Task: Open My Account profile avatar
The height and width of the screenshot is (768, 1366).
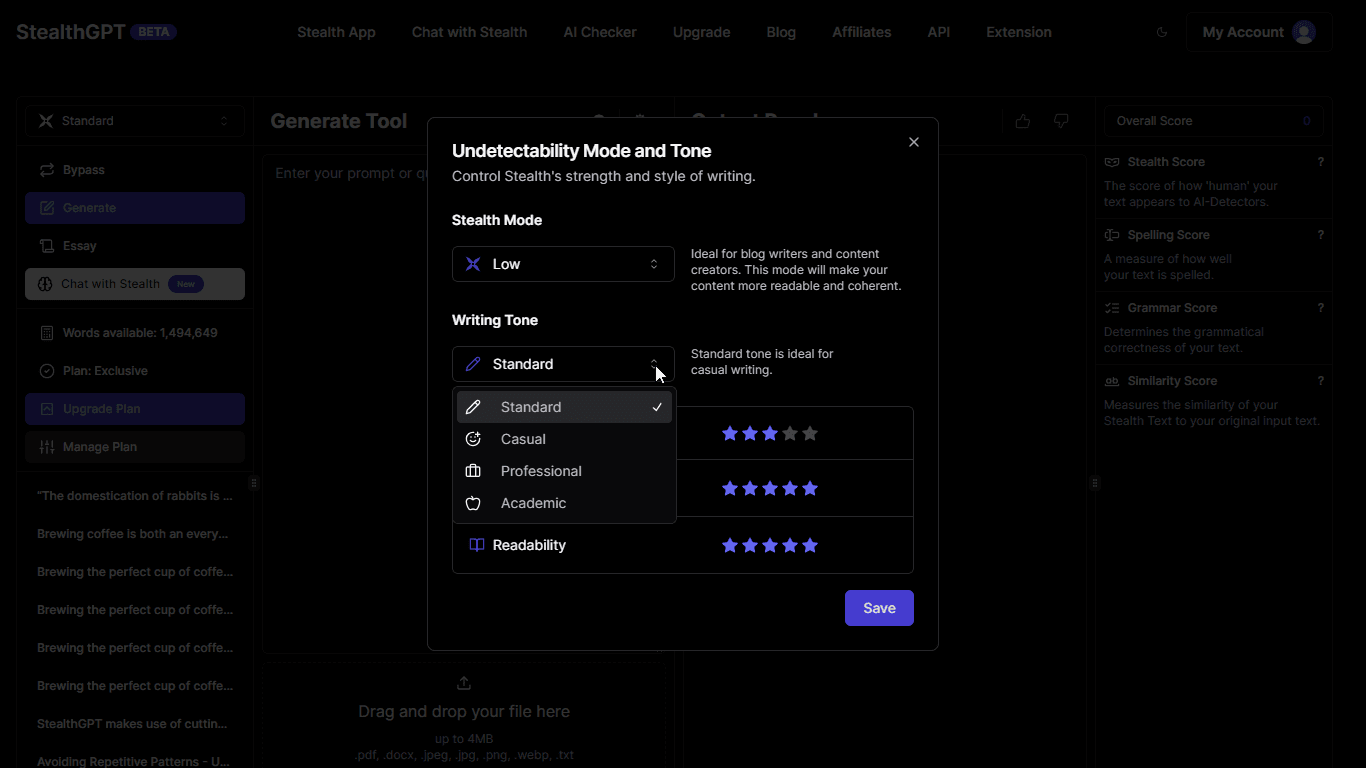Action: 1303,32
